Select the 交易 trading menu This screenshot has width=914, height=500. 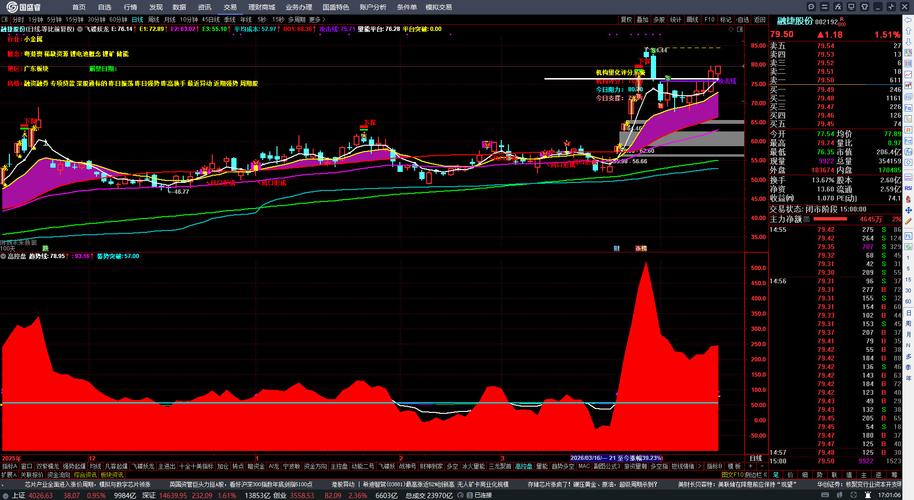[230, 7]
